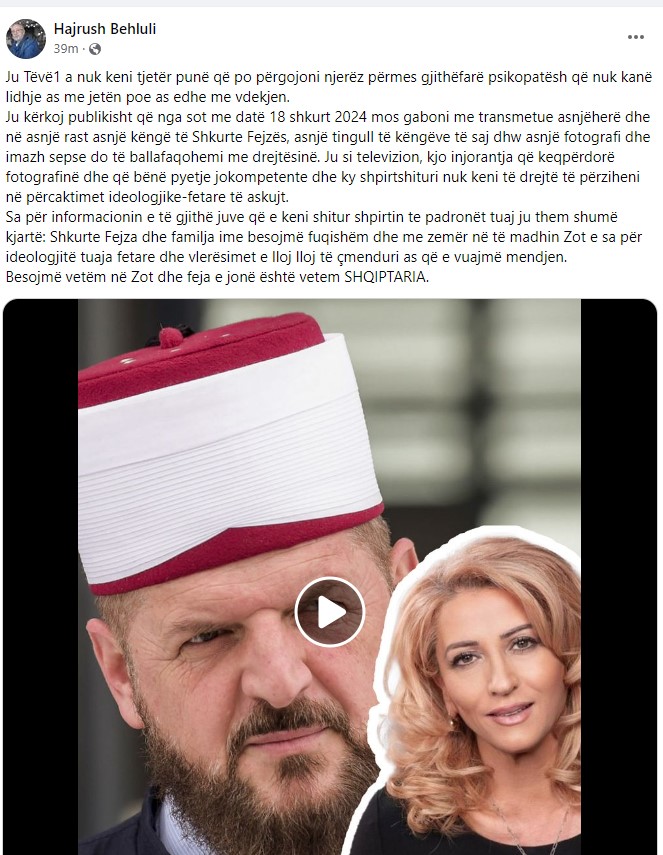Open the Hajrush Behluli name link
The image size is (663, 855).
pyautogui.click(x=105, y=29)
